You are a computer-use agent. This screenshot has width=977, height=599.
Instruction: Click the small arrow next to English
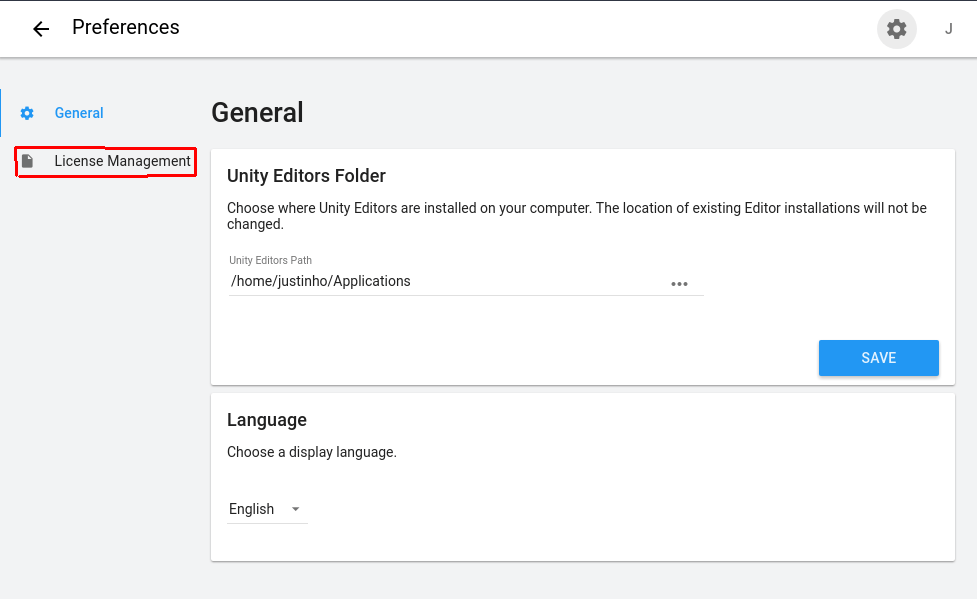(295, 509)
